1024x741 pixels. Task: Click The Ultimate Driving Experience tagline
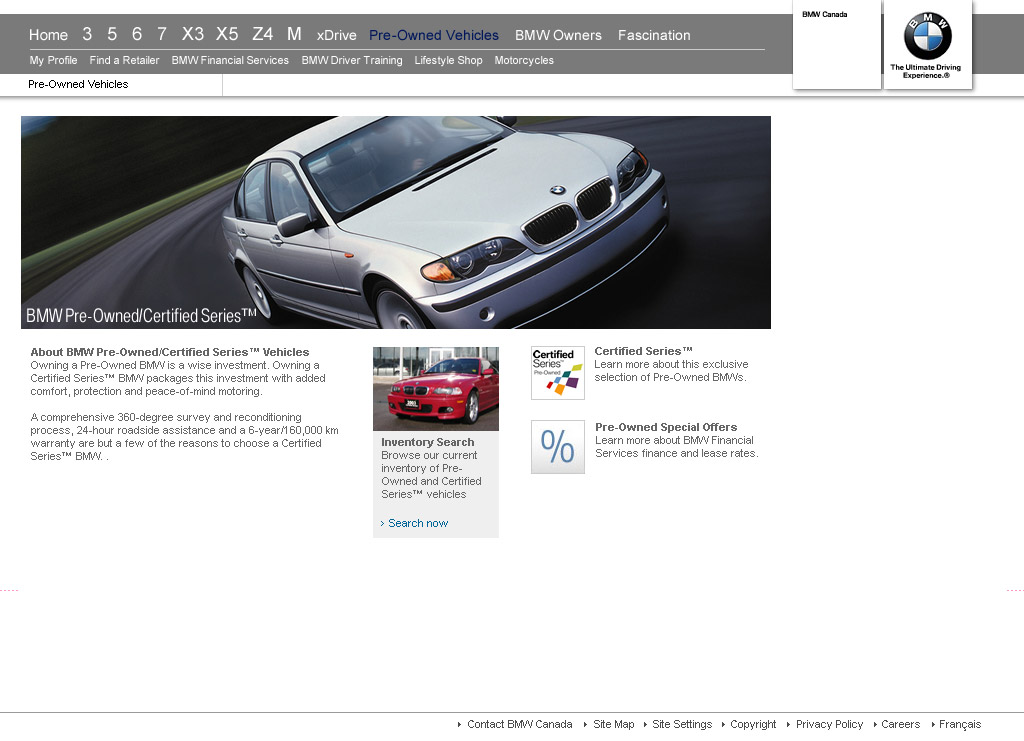pos(925,71)
